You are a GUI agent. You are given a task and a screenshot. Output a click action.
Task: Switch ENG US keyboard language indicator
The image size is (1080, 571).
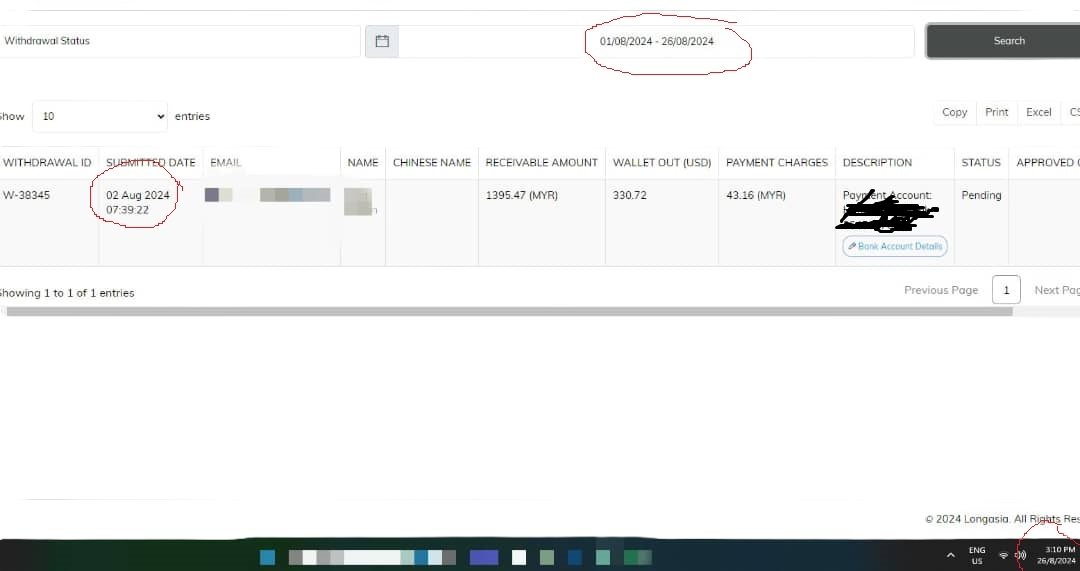pyautogui.click(x=977, y=555)
